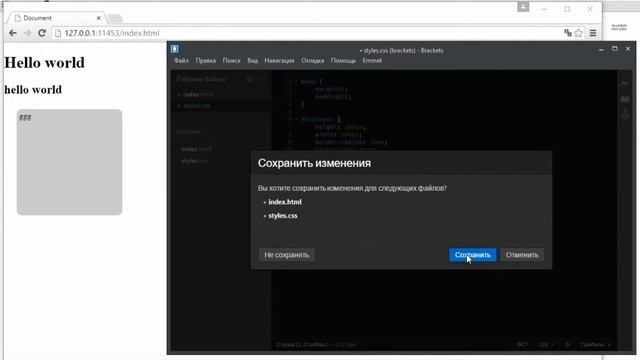
Task: Select index.html in working files list
Action: click(198, 94)
